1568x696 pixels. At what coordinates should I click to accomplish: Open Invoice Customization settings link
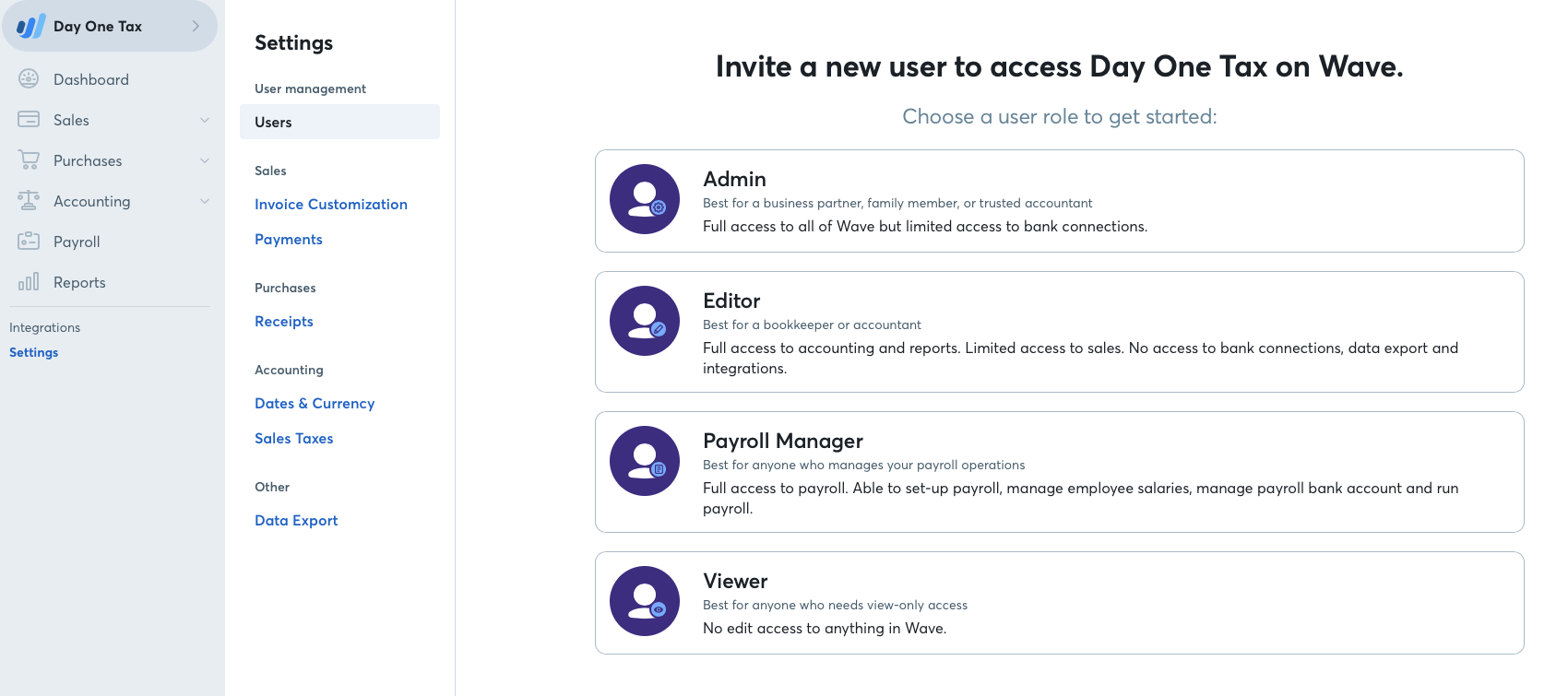(331, 205)
